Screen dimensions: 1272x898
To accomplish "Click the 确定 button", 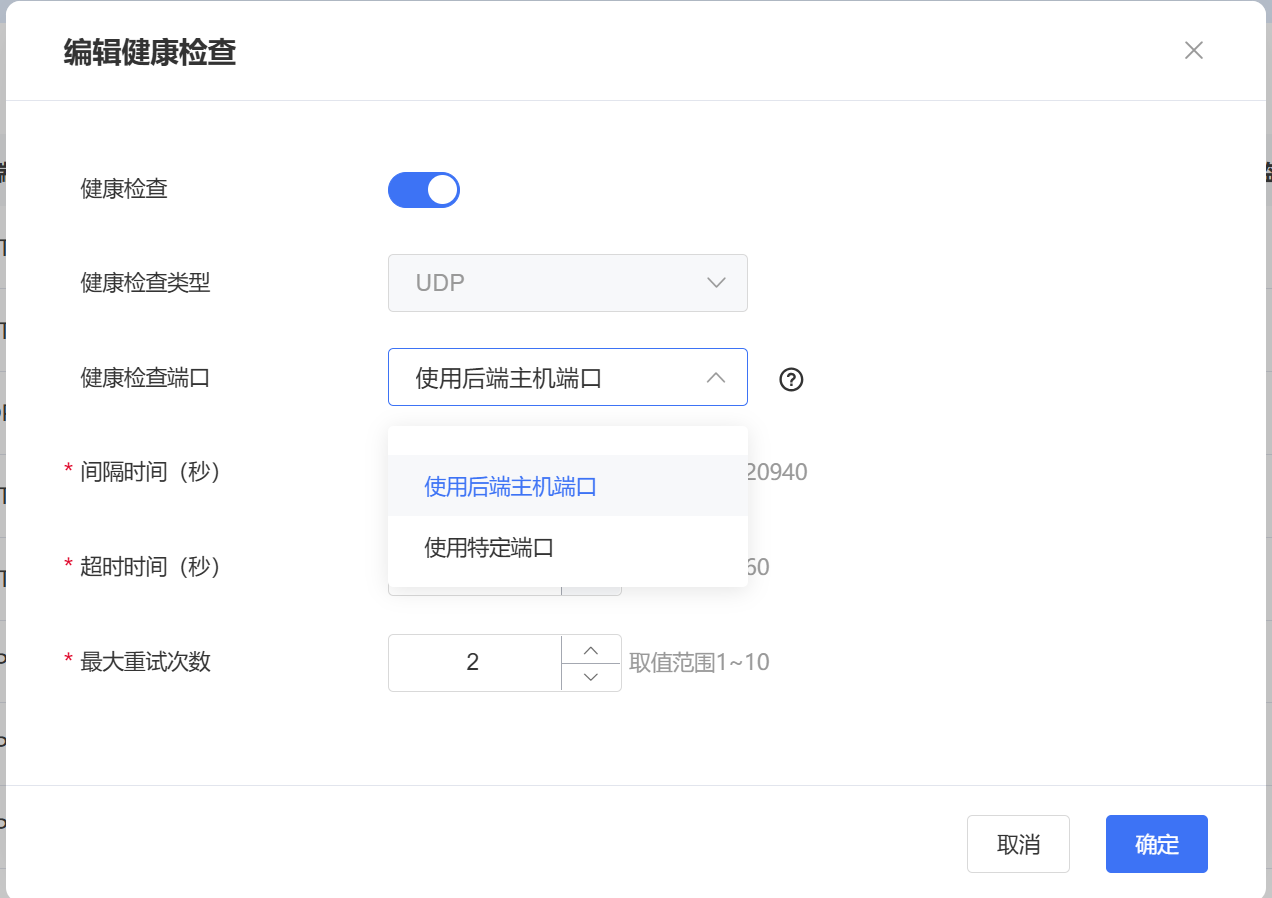I will pyautogui.click(x=1157, y=844).
